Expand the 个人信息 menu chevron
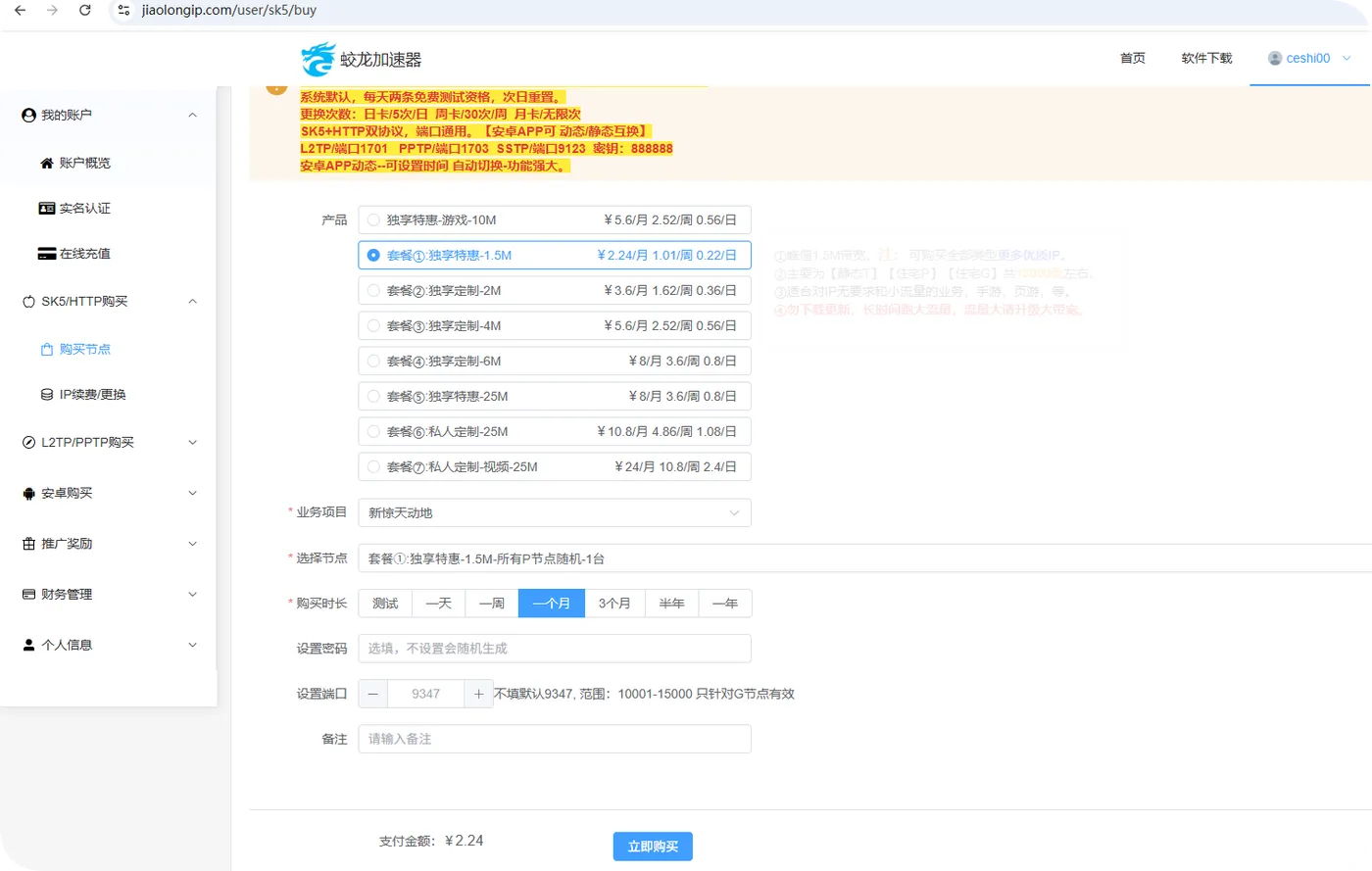Screen dimensions: 1372x871 click(193, 646)
